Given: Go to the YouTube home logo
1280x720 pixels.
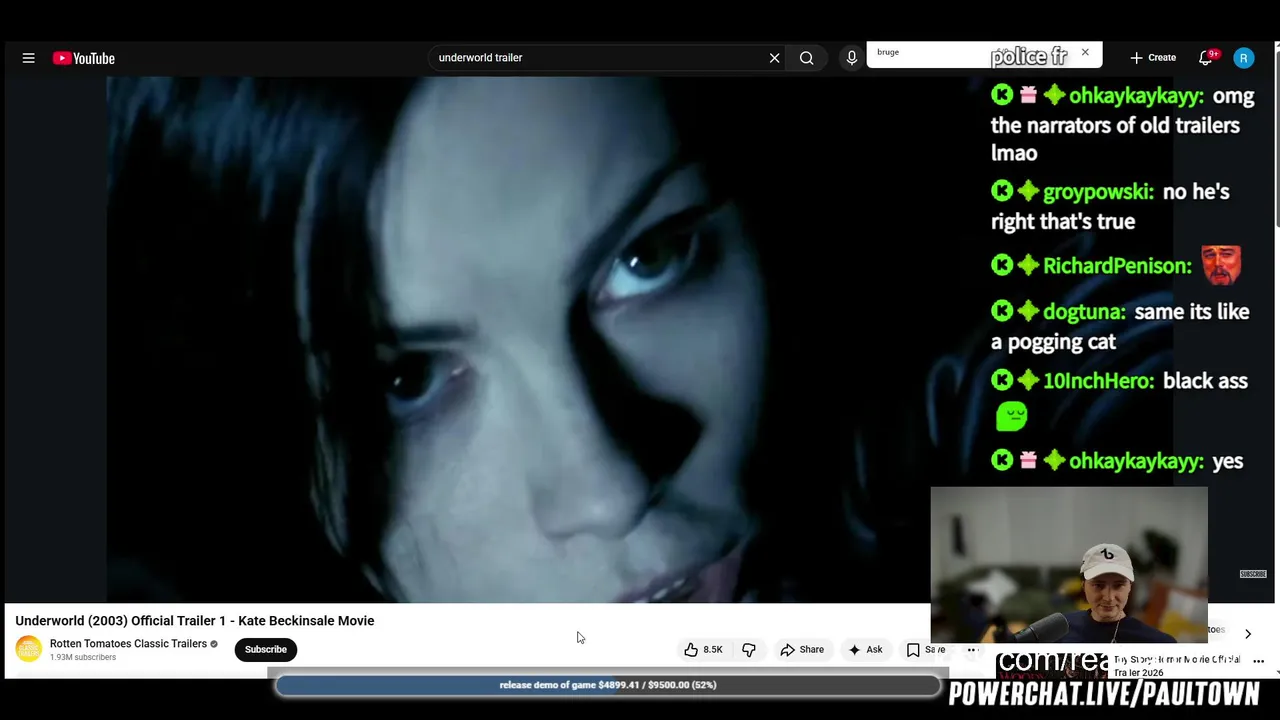Looking at the screenshot, I should point(84,58).
